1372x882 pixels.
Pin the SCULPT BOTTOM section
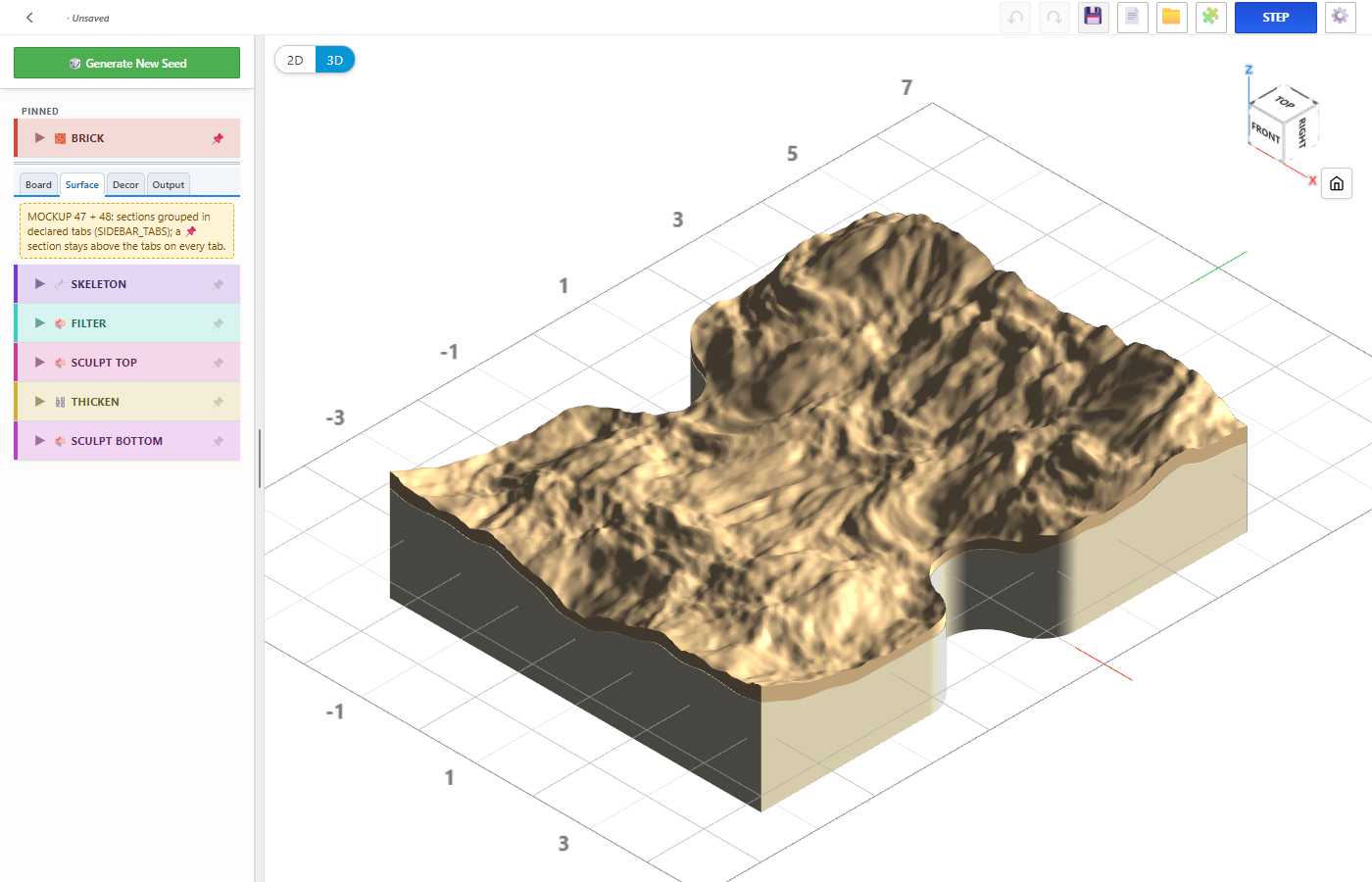pos(218,441)
